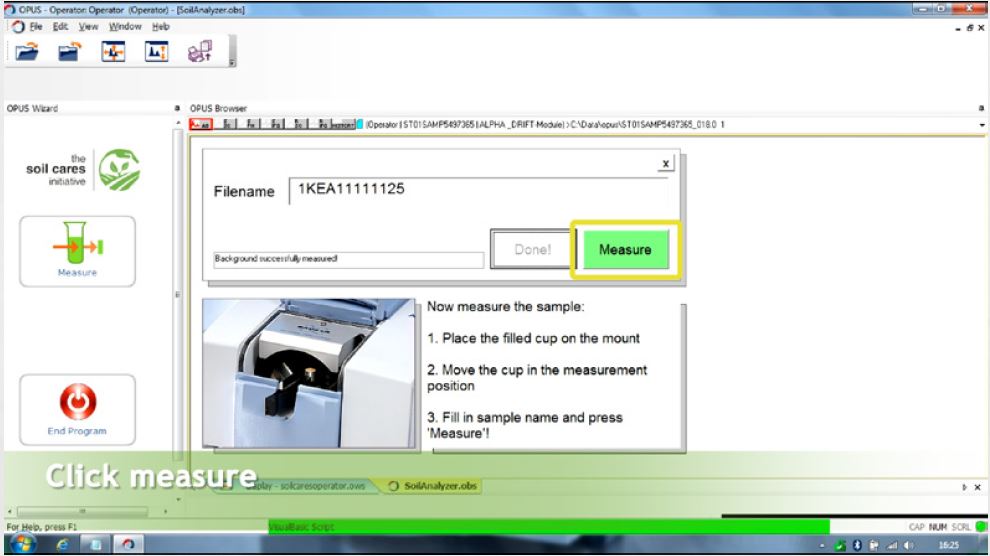Click the 'Background successfully measured' status field
This screenshot has width=990, height=556.
(x=349, y=259)
